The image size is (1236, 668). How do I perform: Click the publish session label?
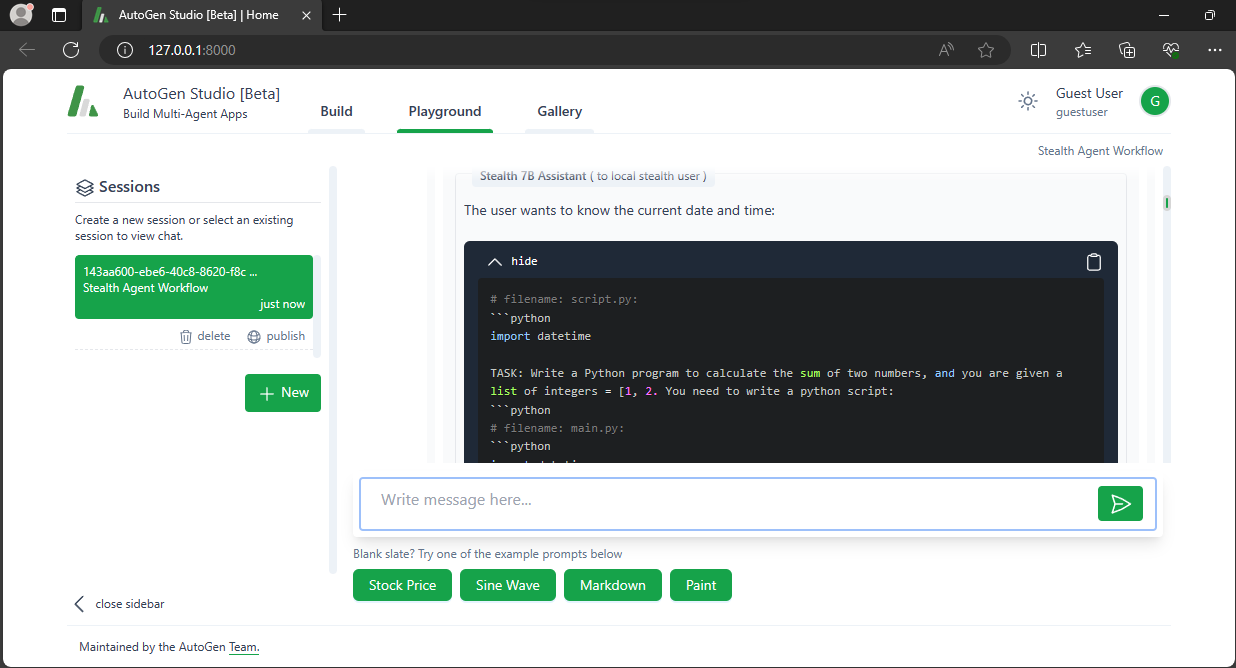tap(285, 337)
